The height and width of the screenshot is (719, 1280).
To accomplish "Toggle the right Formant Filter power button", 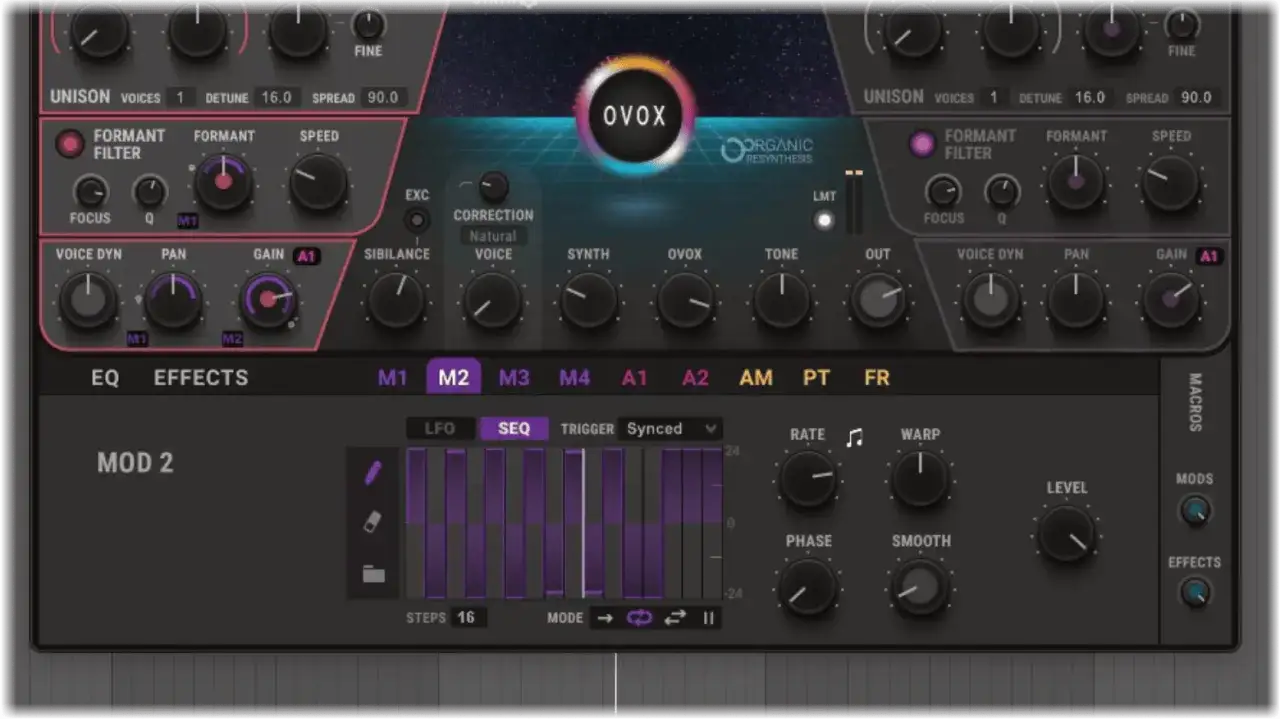I will 922,144.
